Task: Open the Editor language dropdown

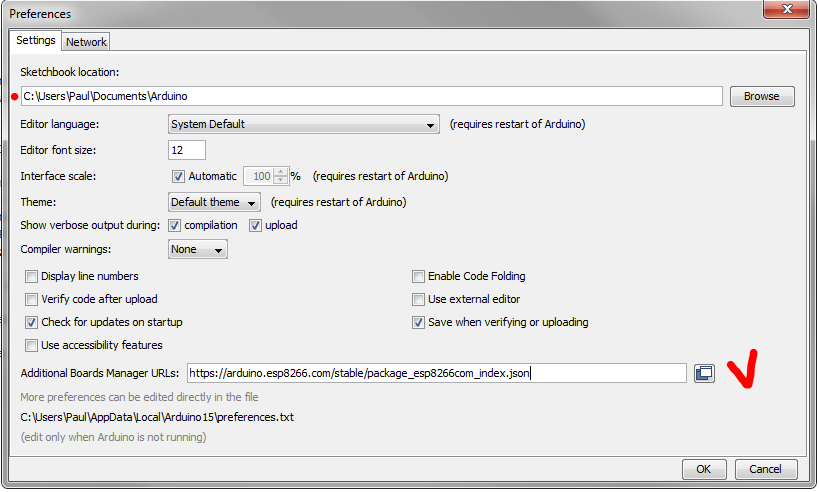Action: tap(303, 125)
